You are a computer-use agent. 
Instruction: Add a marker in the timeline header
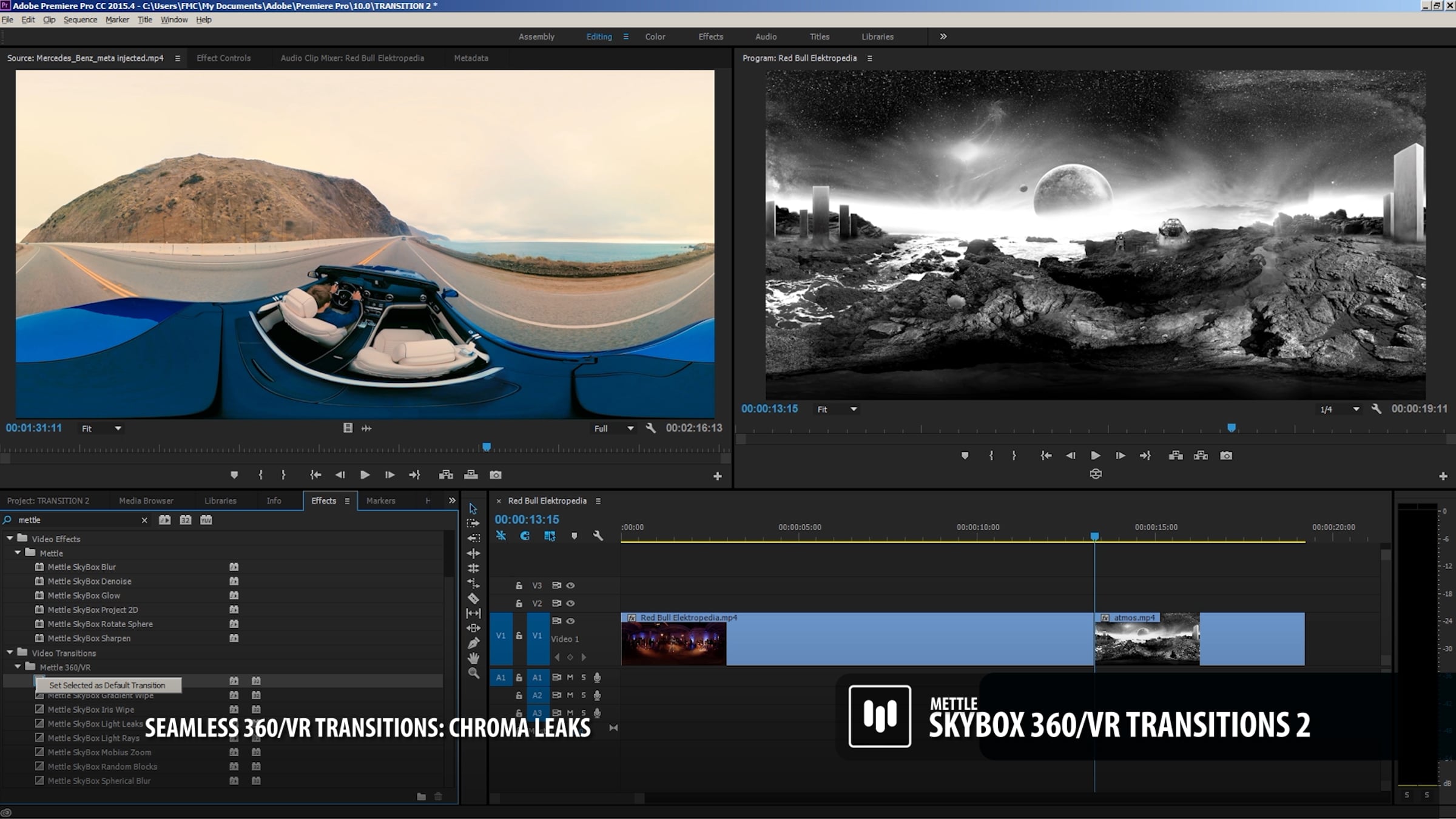(x=575, y=536)
